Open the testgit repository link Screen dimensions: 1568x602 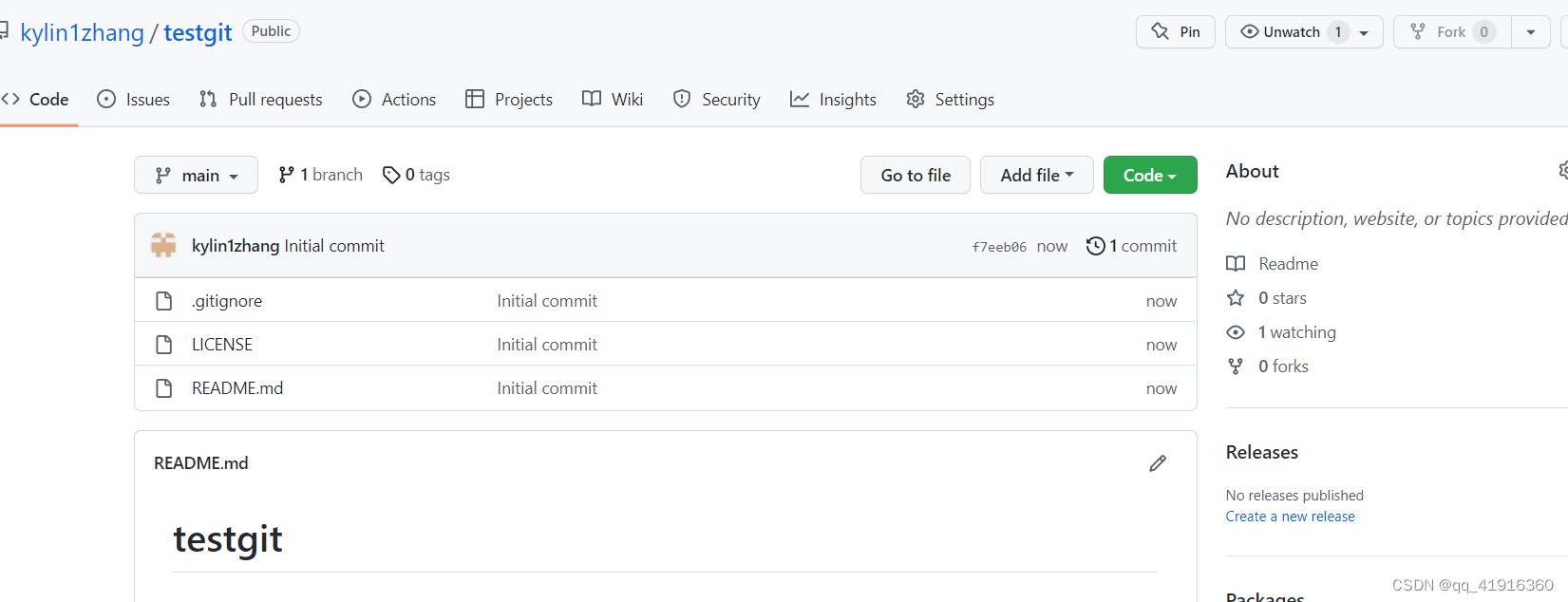[198, 32]
